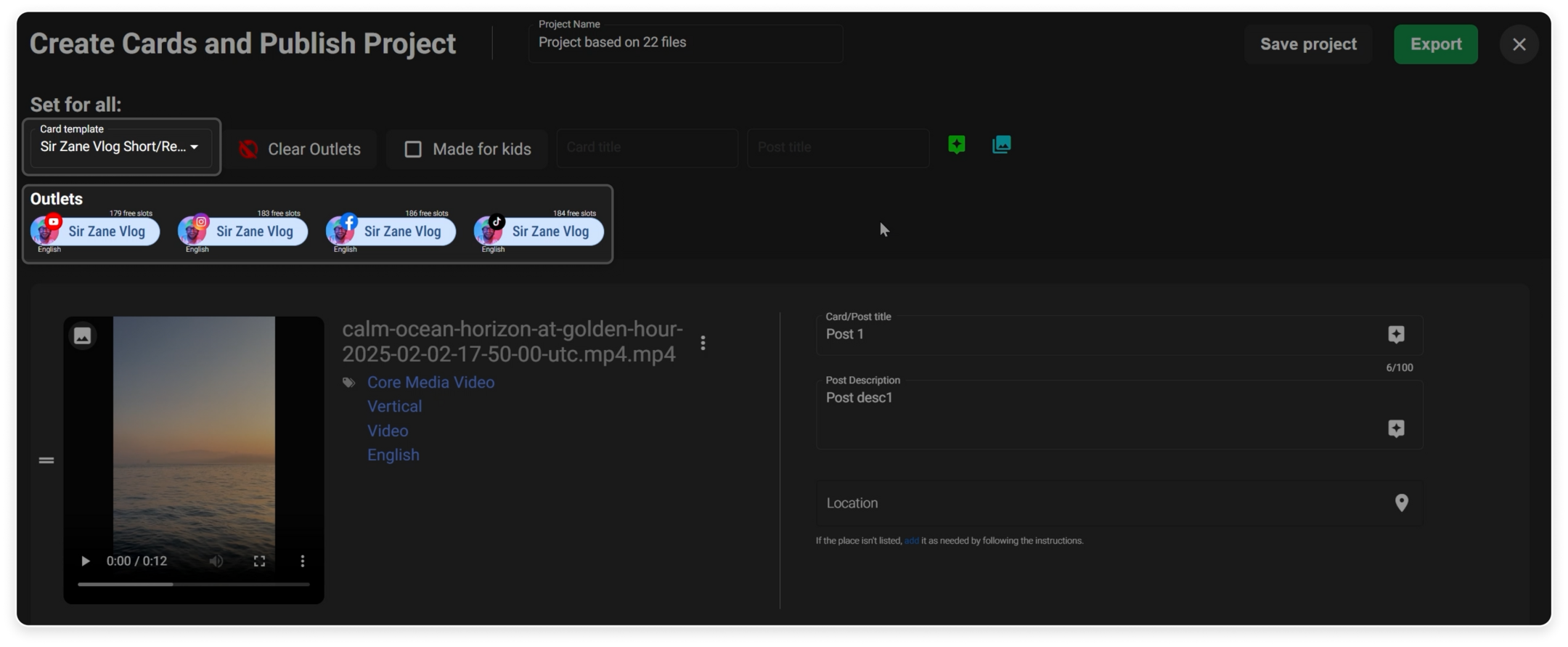1568x647 pixels.
Task: Select the Core Media Video tag
Action: click(x=430, y=382)
